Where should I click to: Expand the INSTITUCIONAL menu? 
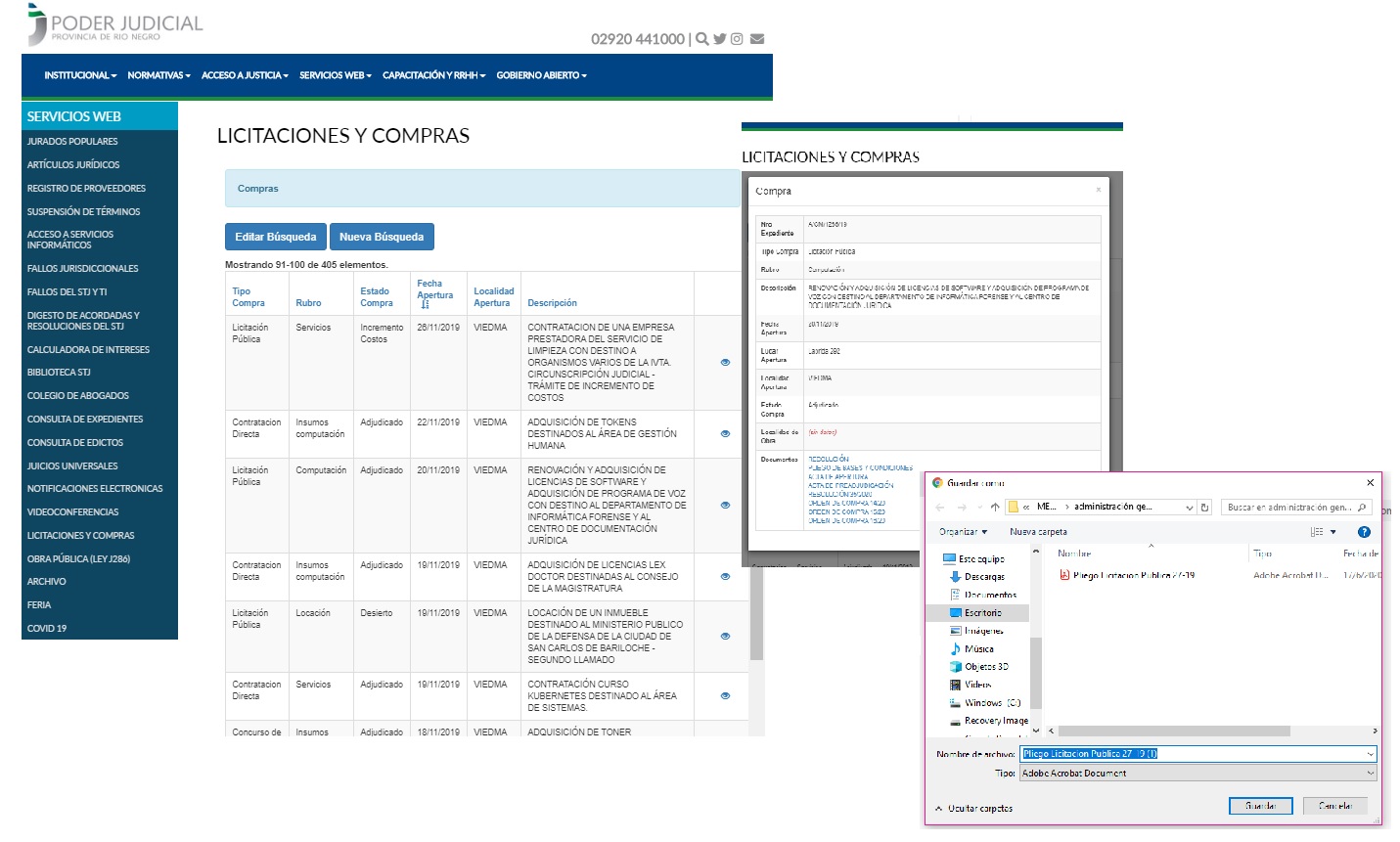coord(80,75)
